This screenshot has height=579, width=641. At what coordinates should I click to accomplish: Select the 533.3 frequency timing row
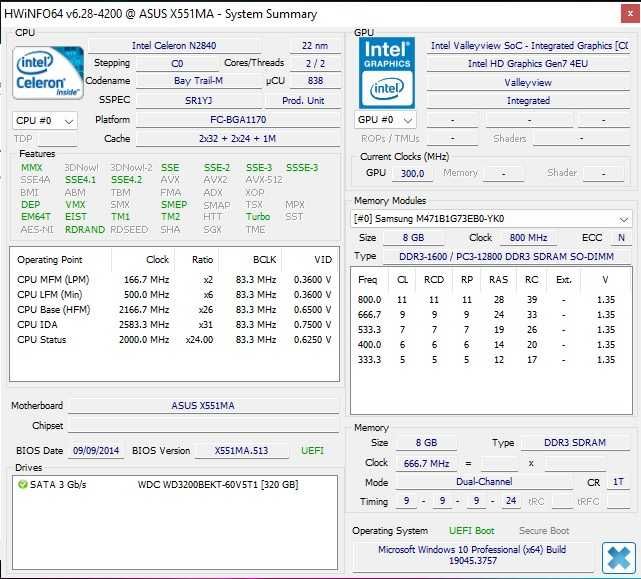coord(490,330)
